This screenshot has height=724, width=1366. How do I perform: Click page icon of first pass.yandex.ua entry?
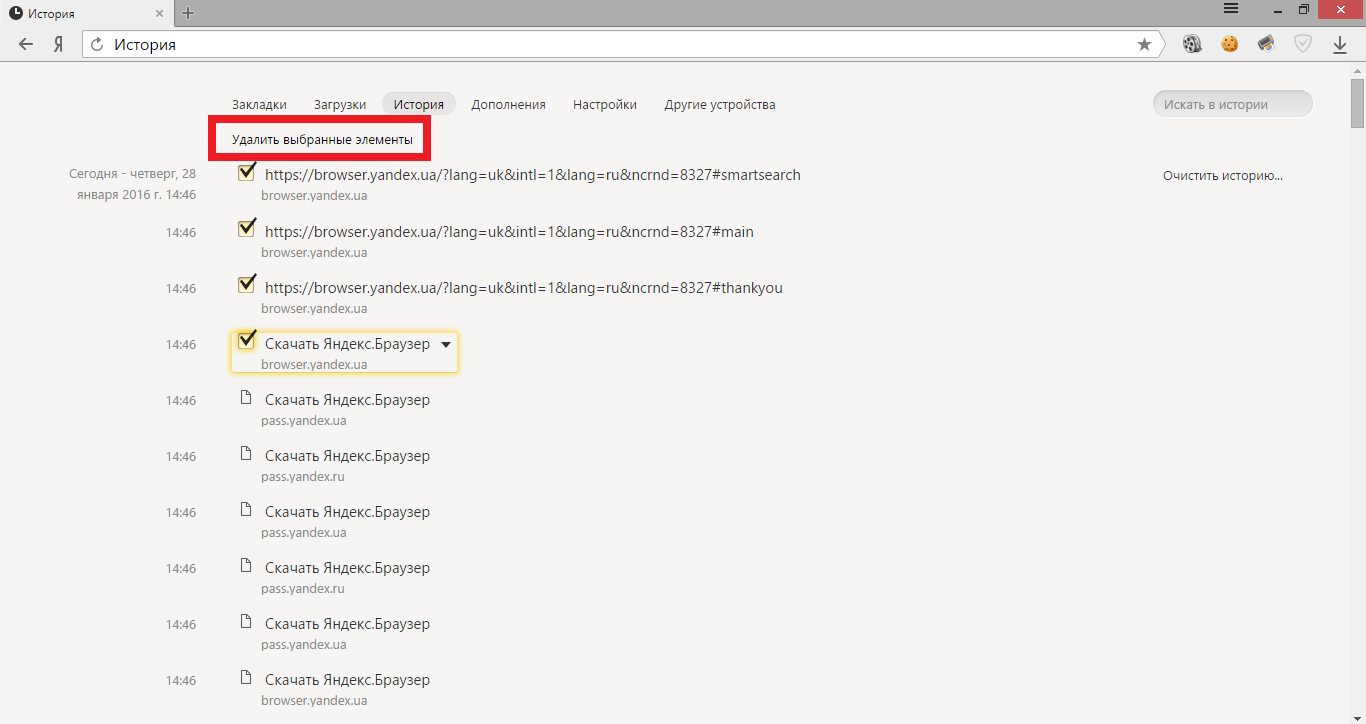pos(246,398)
